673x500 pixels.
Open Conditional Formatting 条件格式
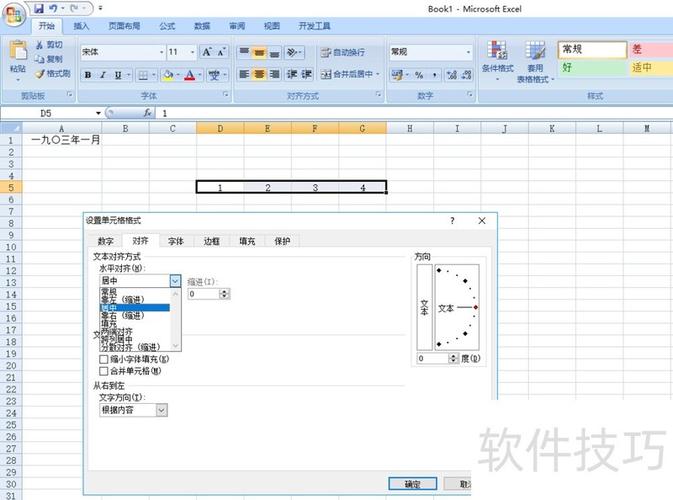point(497,61)
